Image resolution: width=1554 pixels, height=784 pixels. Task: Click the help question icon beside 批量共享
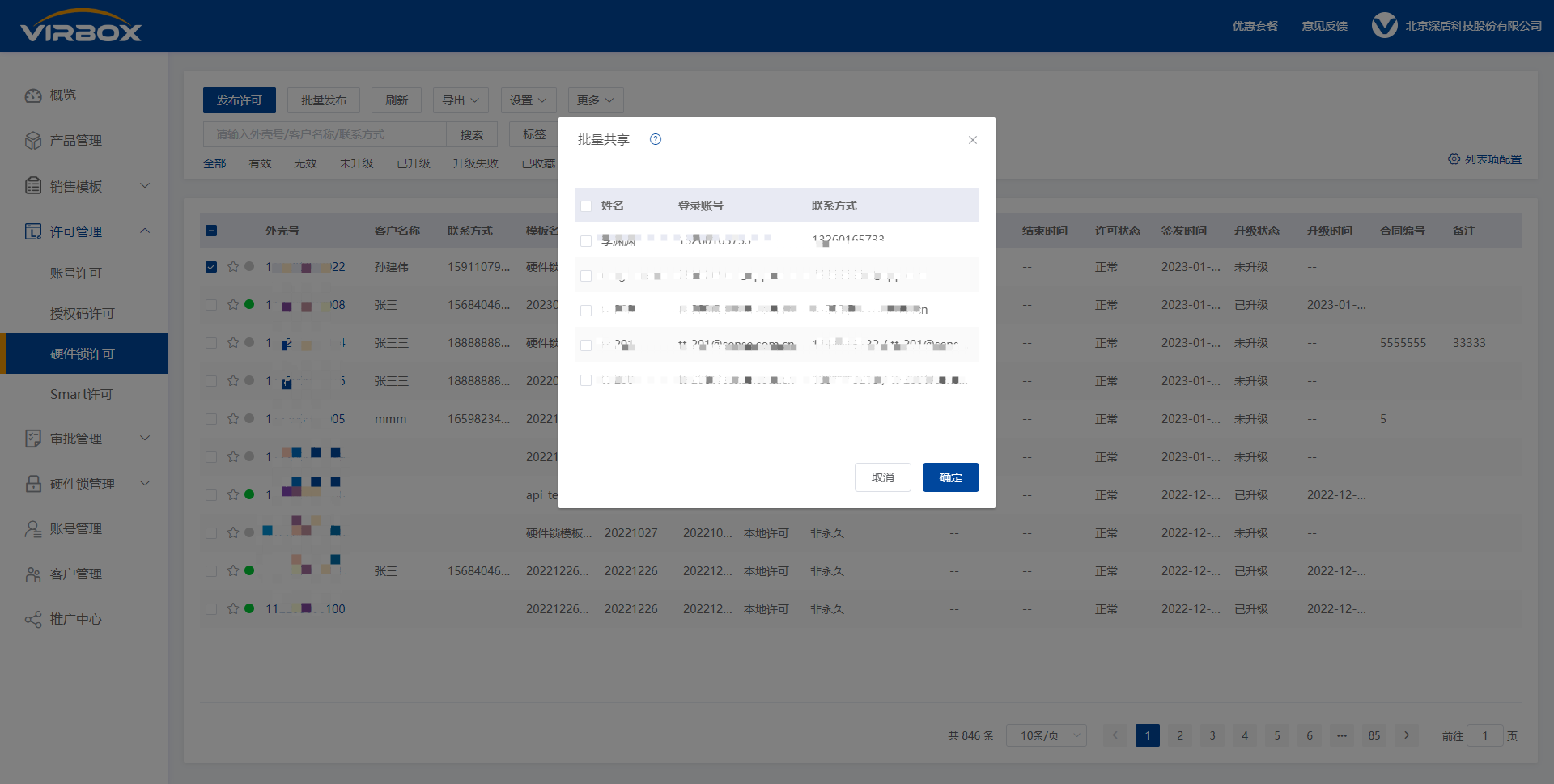click(x=656, y=139)
